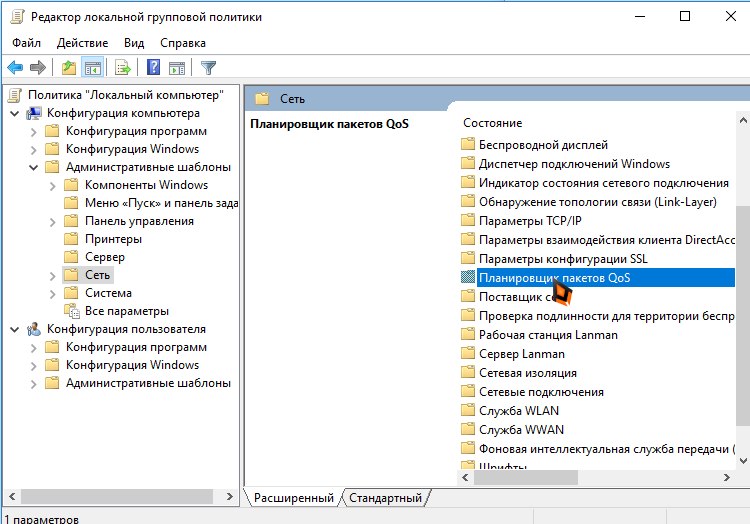
Task: Click the title bar application icon
Action: [17, 17]
